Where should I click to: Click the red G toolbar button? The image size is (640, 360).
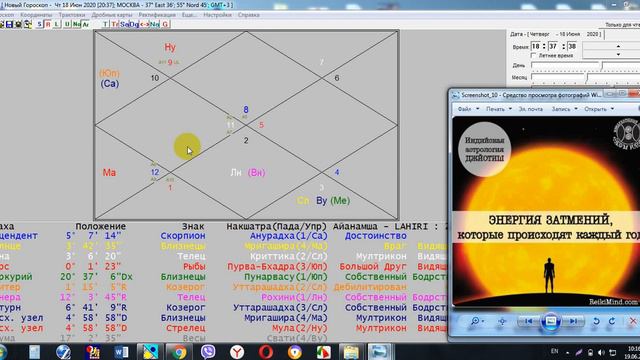point(165,24)
